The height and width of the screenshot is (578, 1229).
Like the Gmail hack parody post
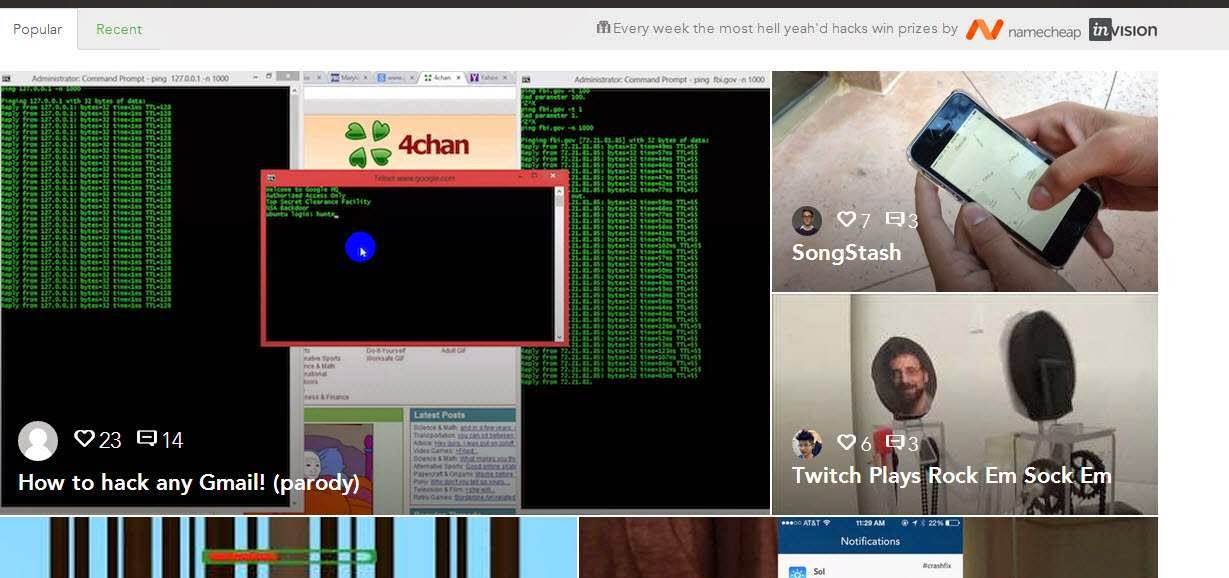pyautogui.click(x=85, y=439)
